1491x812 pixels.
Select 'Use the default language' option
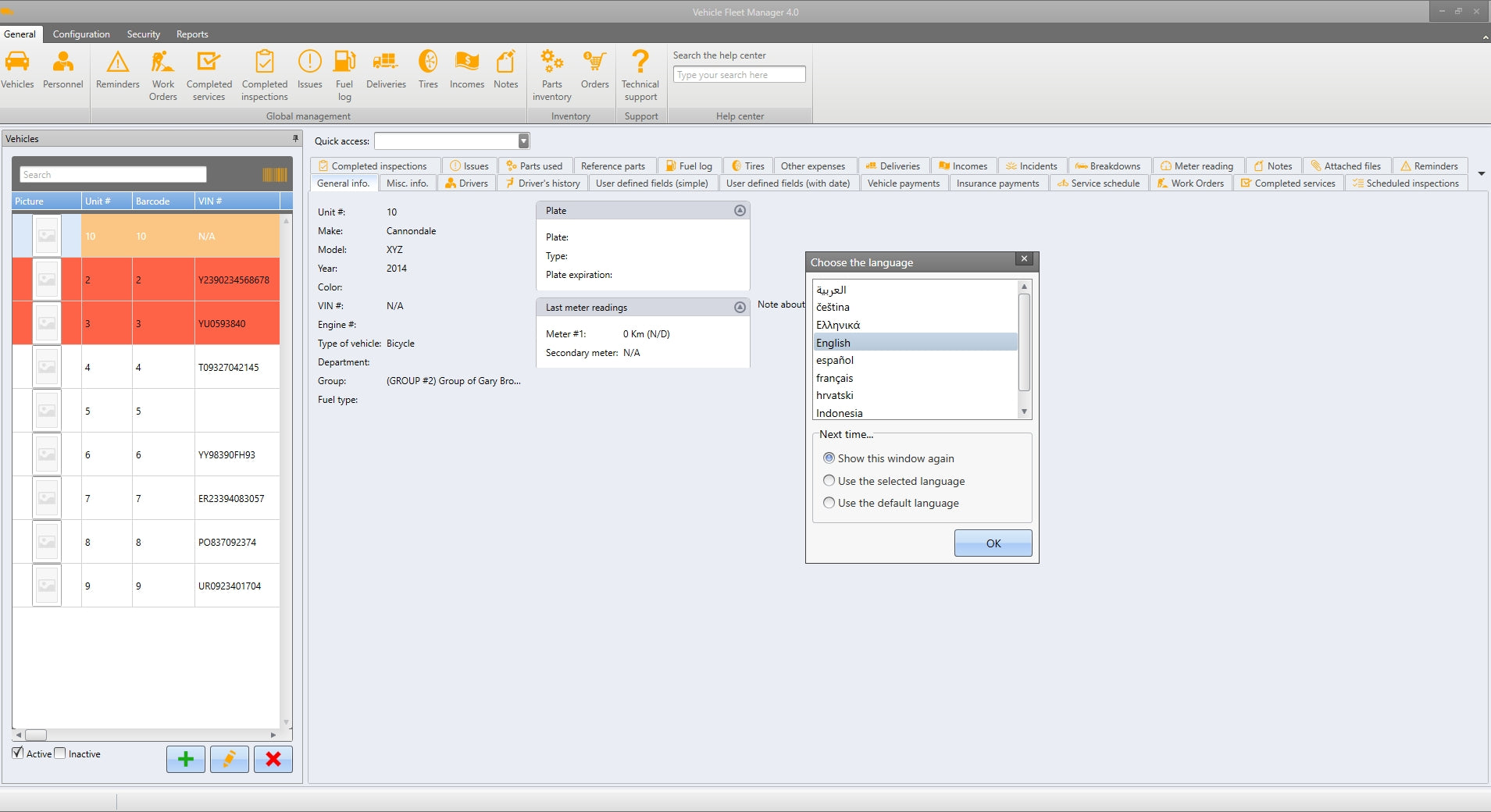(x=829, y=503)
